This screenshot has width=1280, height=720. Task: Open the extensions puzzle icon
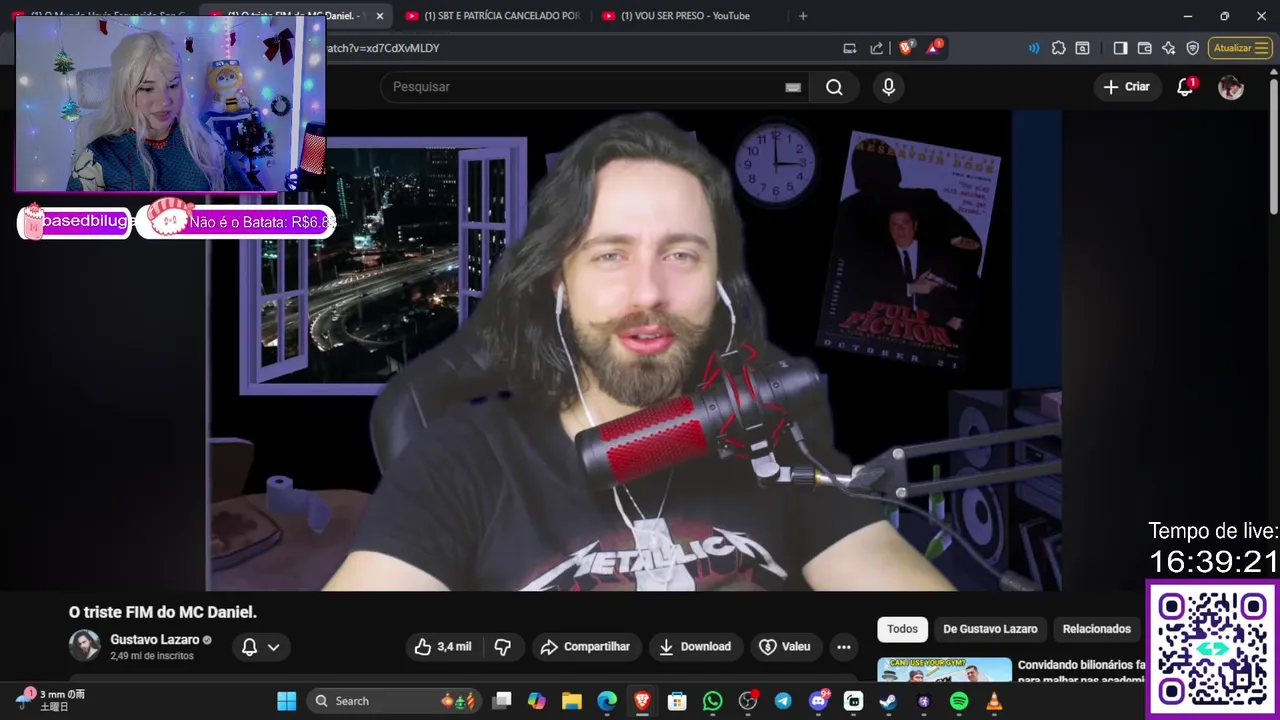point(1059,48)
